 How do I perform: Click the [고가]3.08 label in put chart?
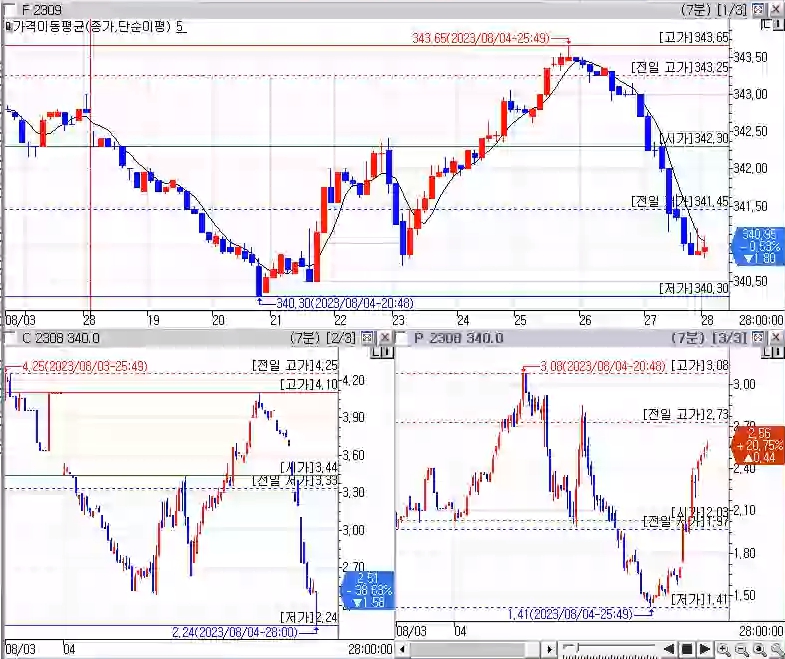click(700, 366)
